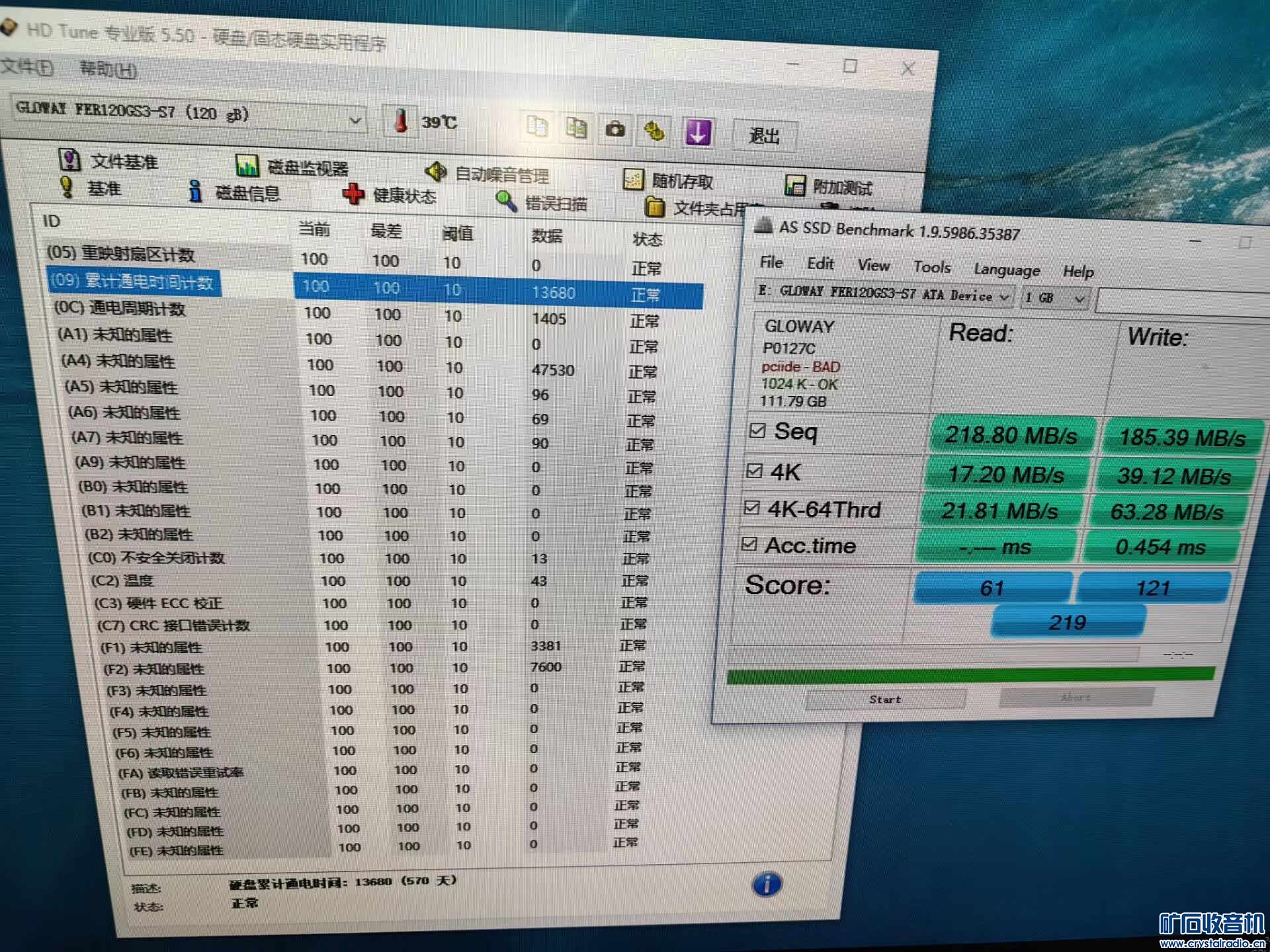Toggle the 4K-64Thrd checkbox

point(751,508)
